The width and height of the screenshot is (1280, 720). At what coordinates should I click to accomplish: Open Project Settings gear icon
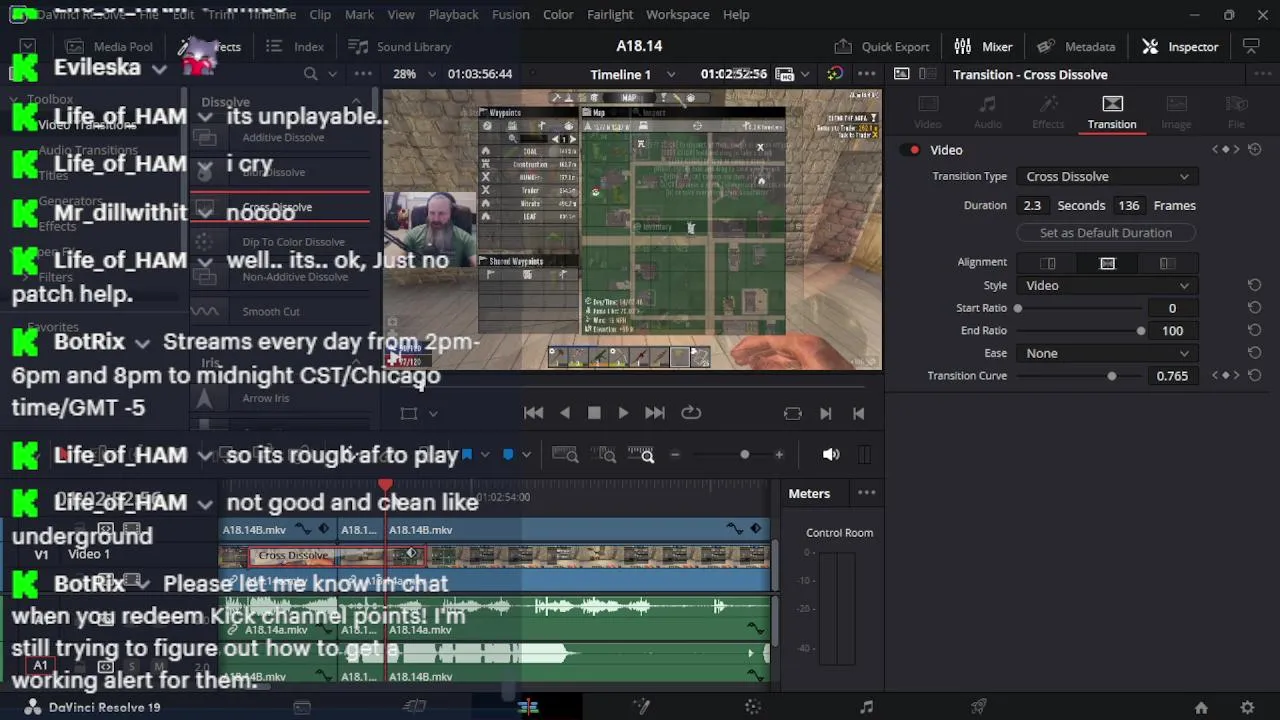click(x=1247, y=707)
